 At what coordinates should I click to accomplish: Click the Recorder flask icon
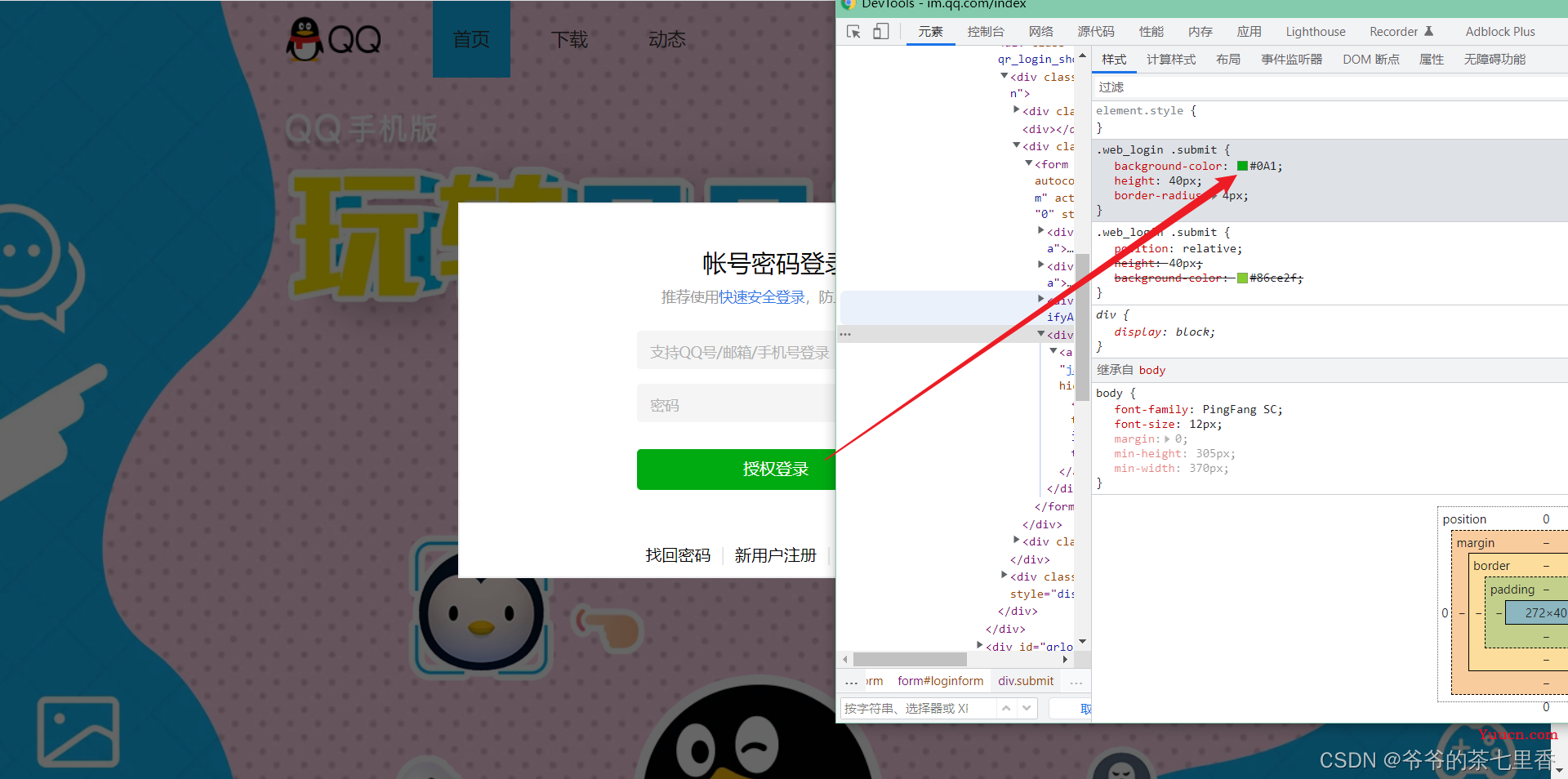[1428, 32]
